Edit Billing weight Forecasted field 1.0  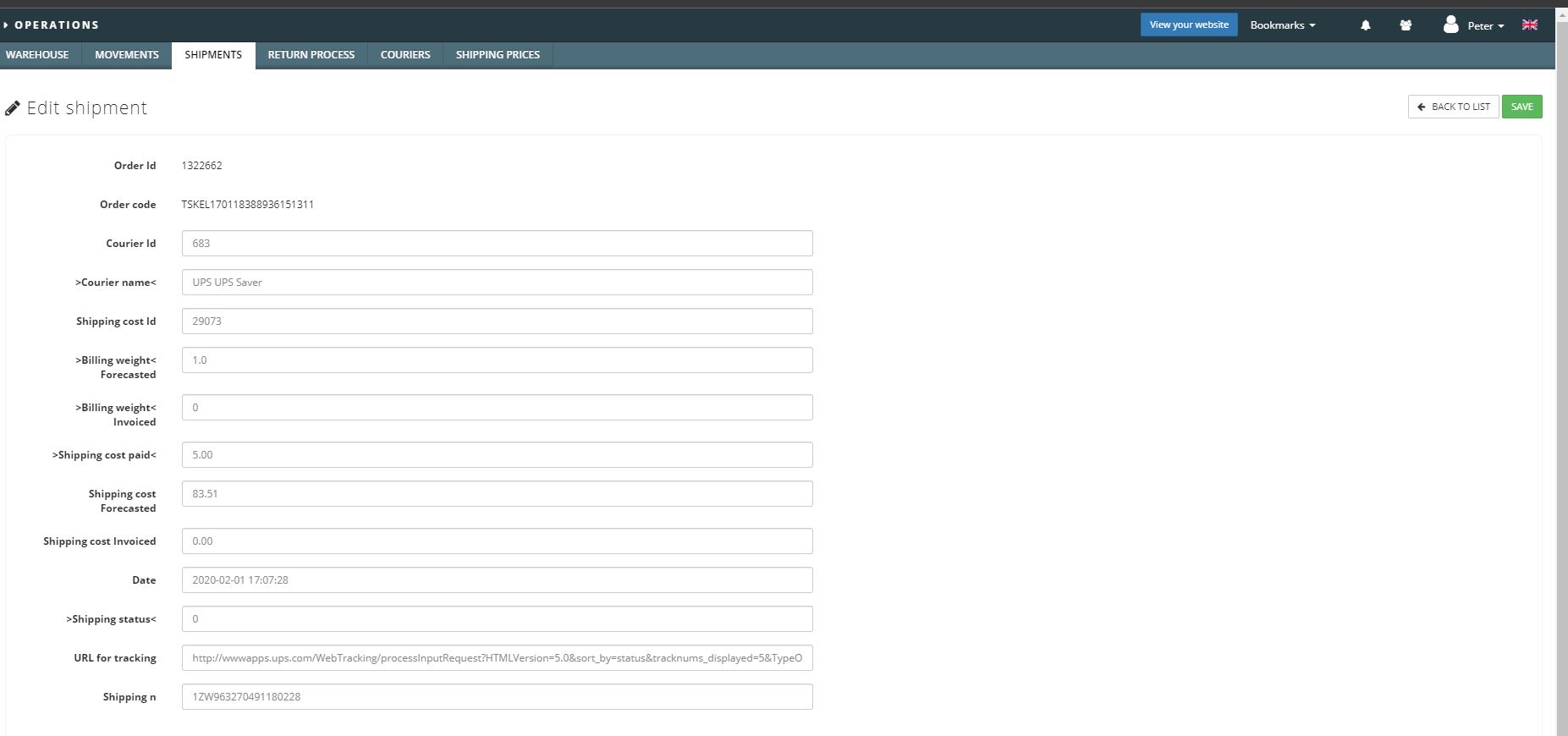[x=497, y=360]
